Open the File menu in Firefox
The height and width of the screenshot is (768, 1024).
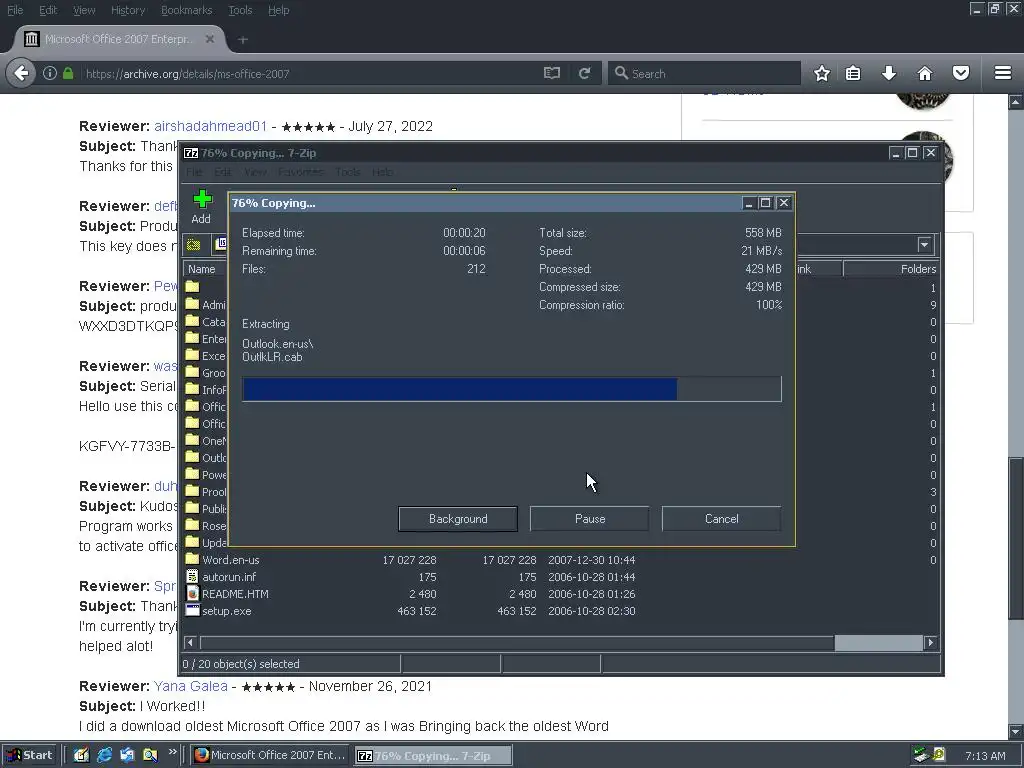[15, 10]
